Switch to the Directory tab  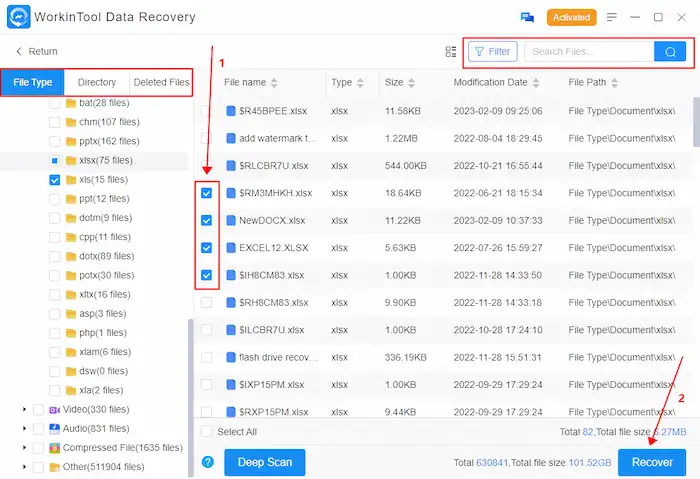[97, 83]
